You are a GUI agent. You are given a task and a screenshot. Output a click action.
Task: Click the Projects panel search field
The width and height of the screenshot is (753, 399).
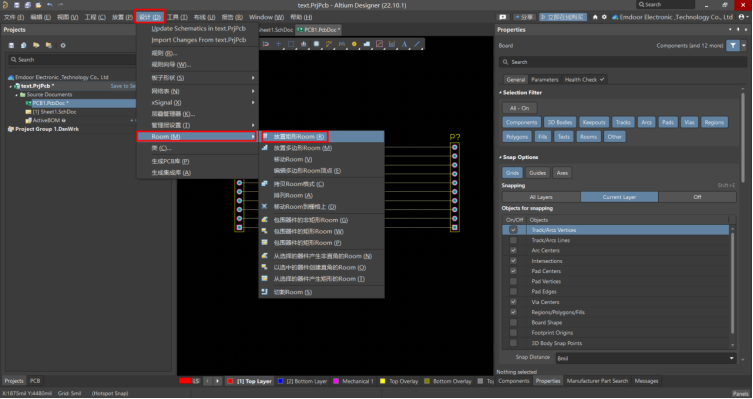coord(72,60)
